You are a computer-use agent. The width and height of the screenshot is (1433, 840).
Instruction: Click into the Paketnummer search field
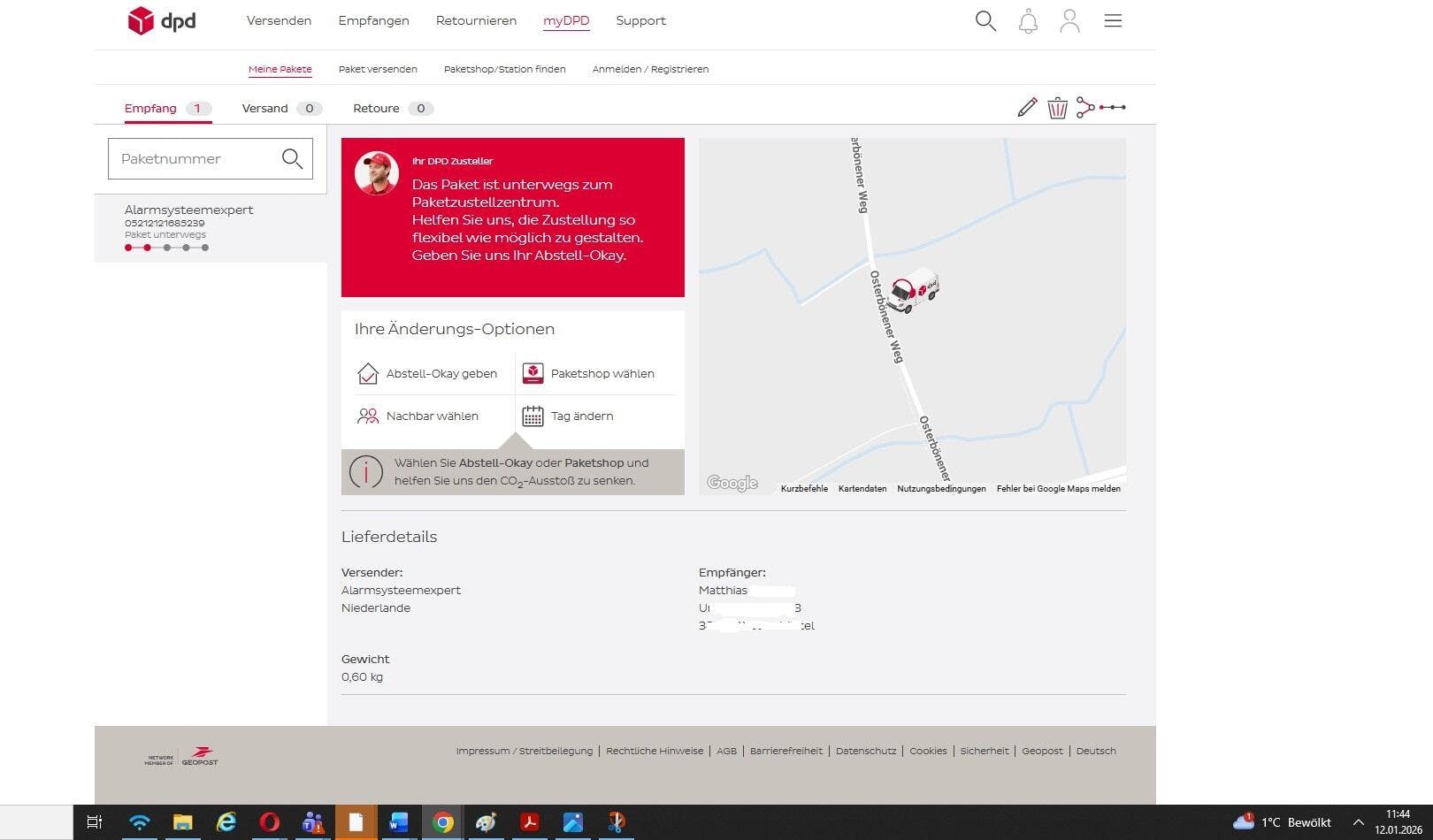[195, 159]
